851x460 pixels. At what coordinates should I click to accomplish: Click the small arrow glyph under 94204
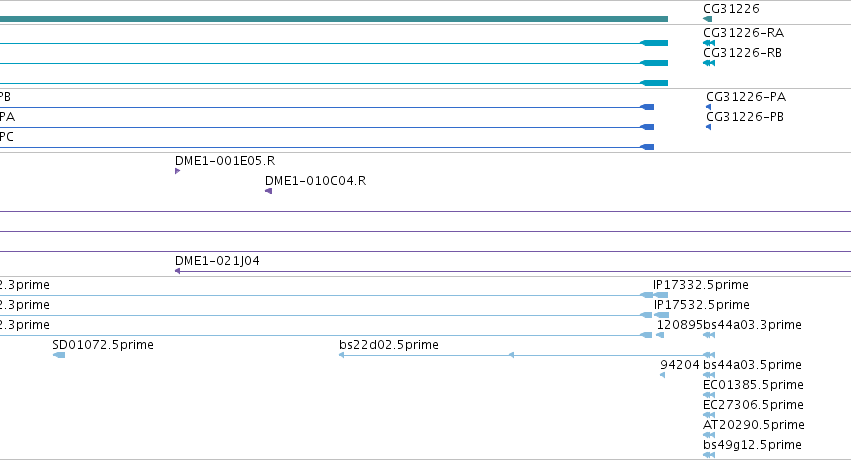662,375
